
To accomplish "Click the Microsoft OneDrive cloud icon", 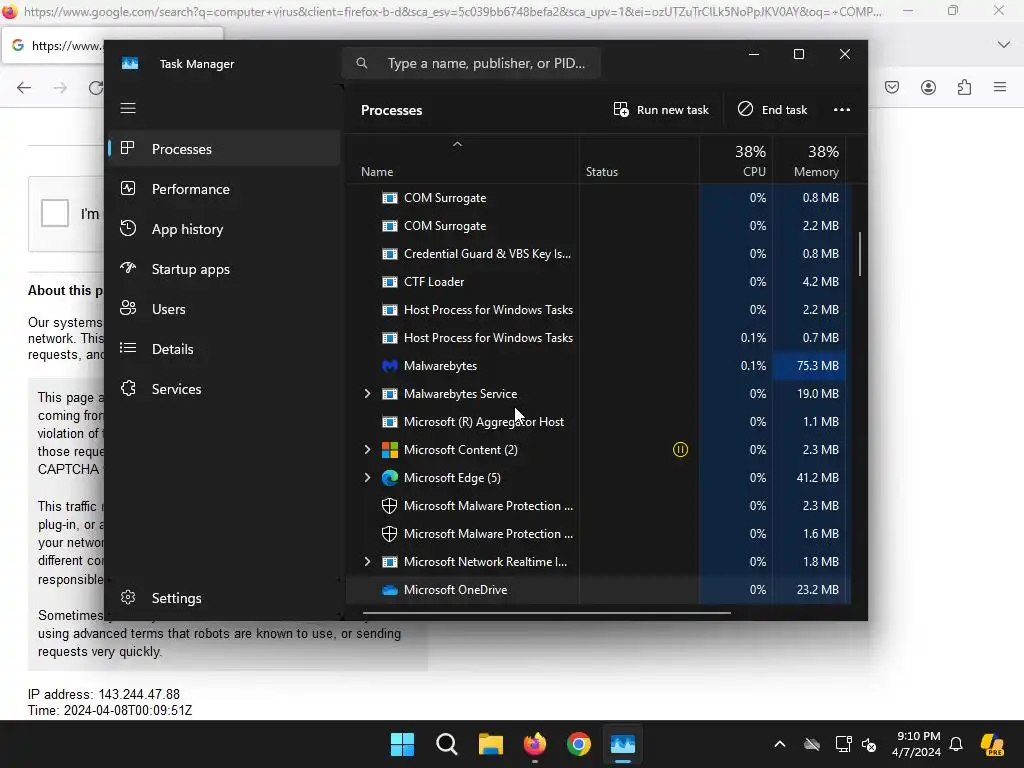I will pyautogui.click(x=390, y=590).
